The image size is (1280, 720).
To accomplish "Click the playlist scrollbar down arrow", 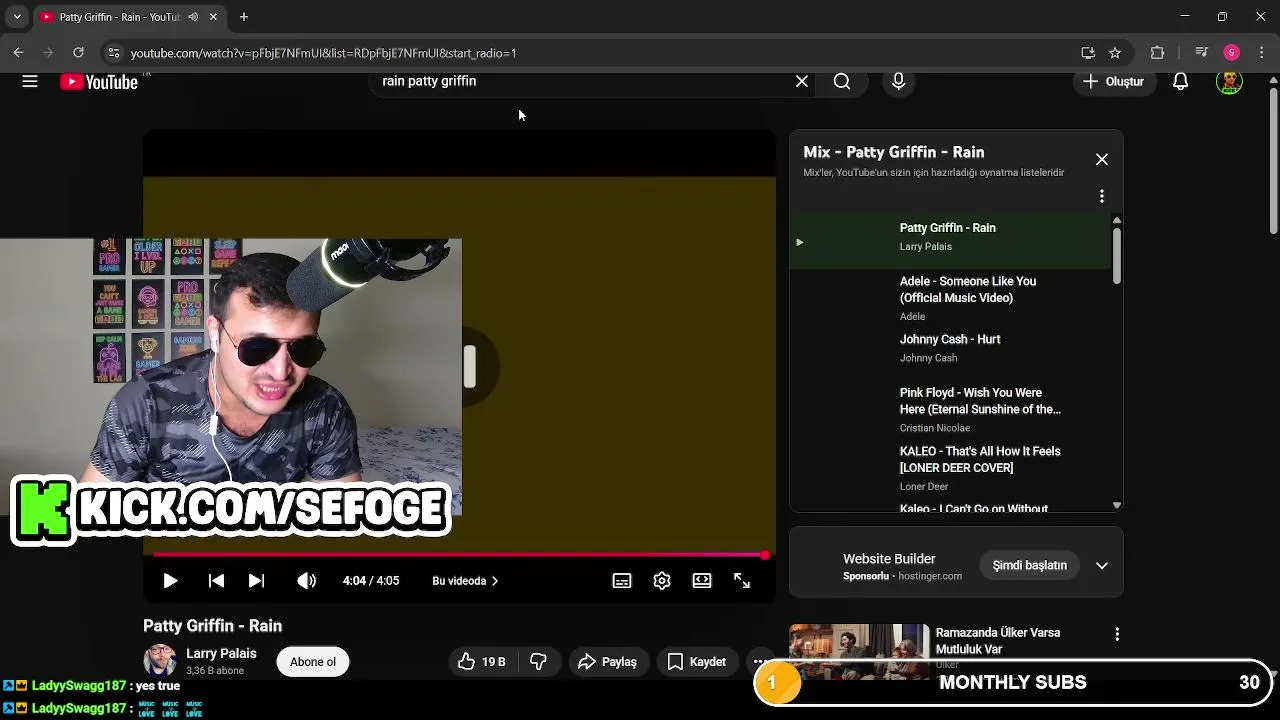I will click(1117, 506).
